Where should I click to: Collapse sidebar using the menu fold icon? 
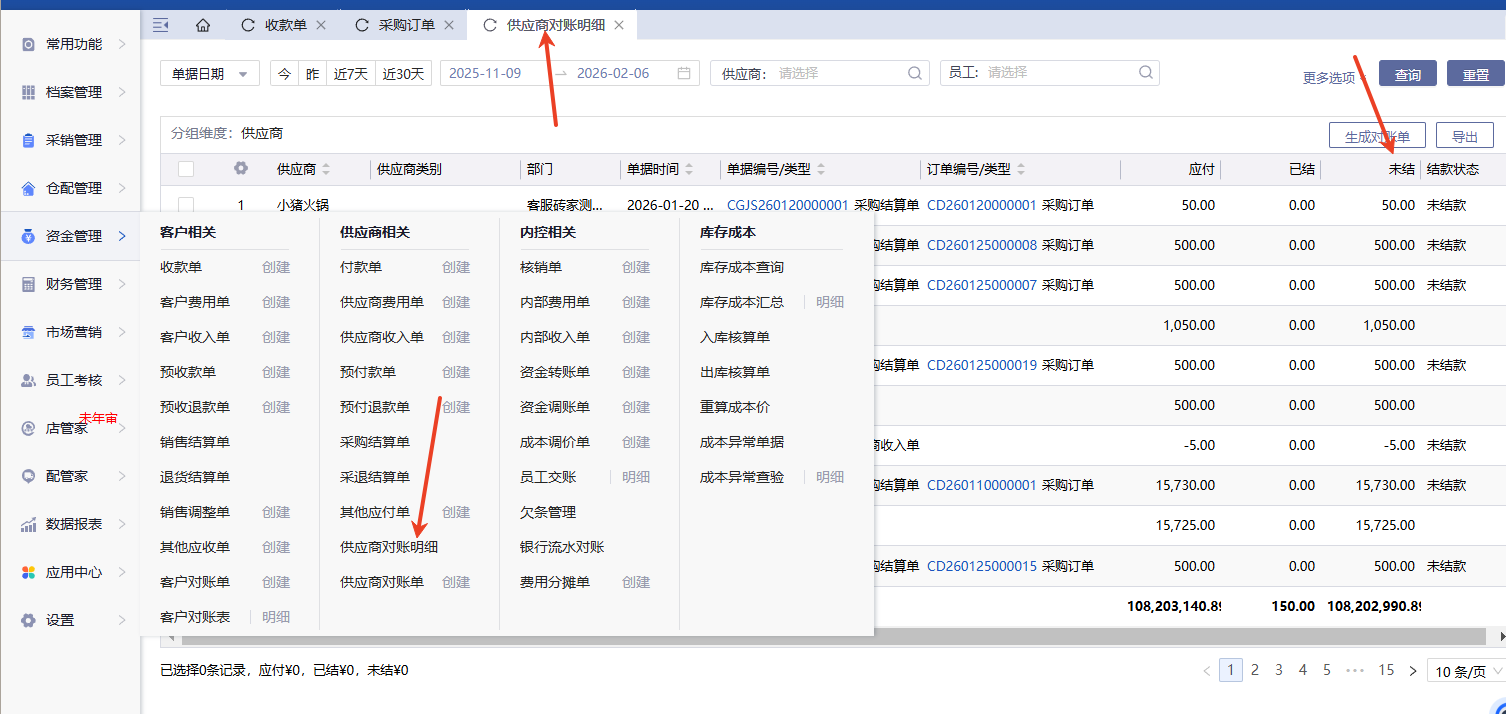click(x=160, y=25)
